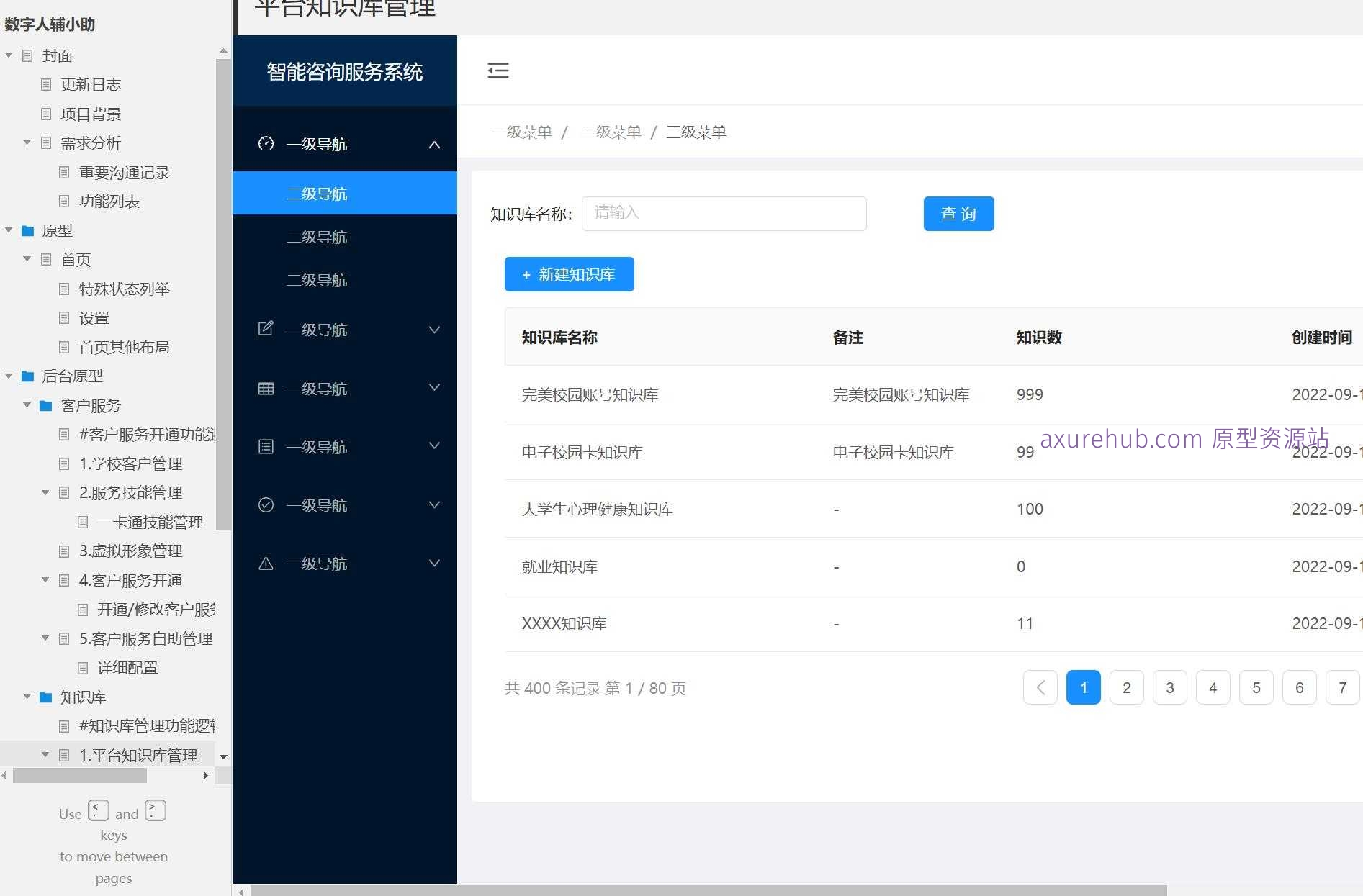Click the 查询 search button

click(x=958, y=213)
